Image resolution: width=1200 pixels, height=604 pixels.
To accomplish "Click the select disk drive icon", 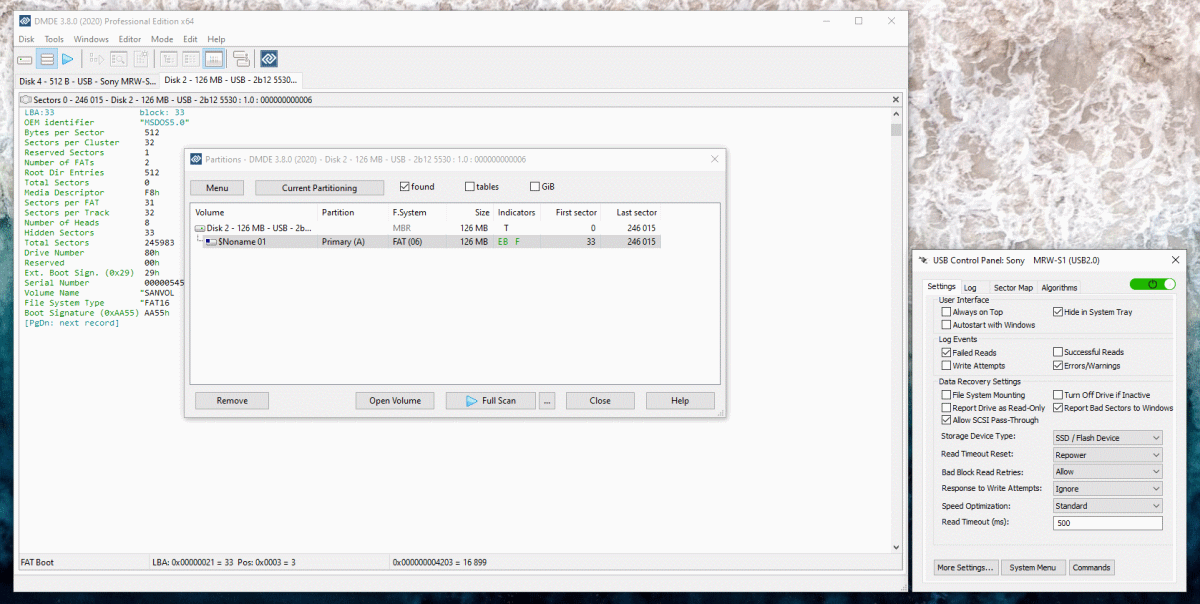I will coord(25,59).
